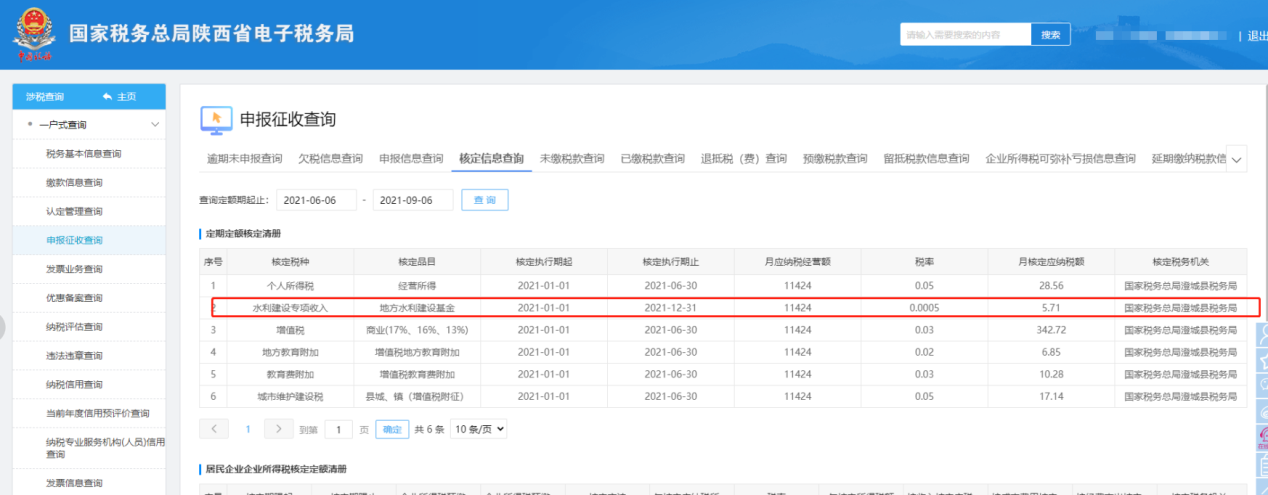Click 涉税查询 sidebar header
The image size is (1268, 495).
(45, 96)
